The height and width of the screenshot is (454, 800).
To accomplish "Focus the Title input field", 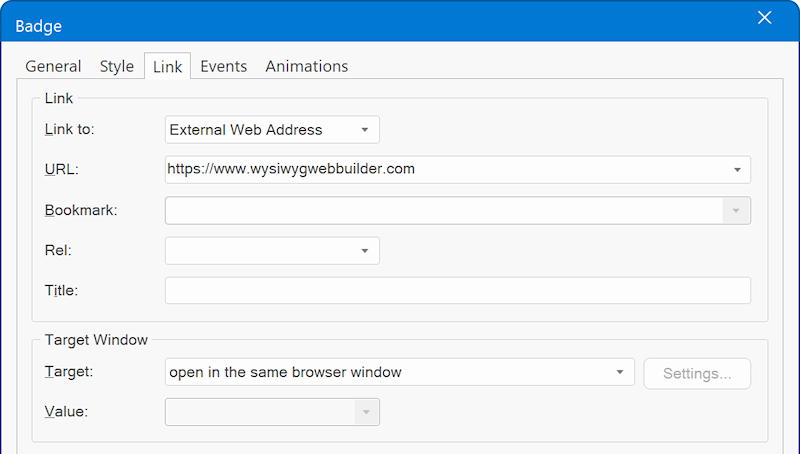I will click(458, 290).
